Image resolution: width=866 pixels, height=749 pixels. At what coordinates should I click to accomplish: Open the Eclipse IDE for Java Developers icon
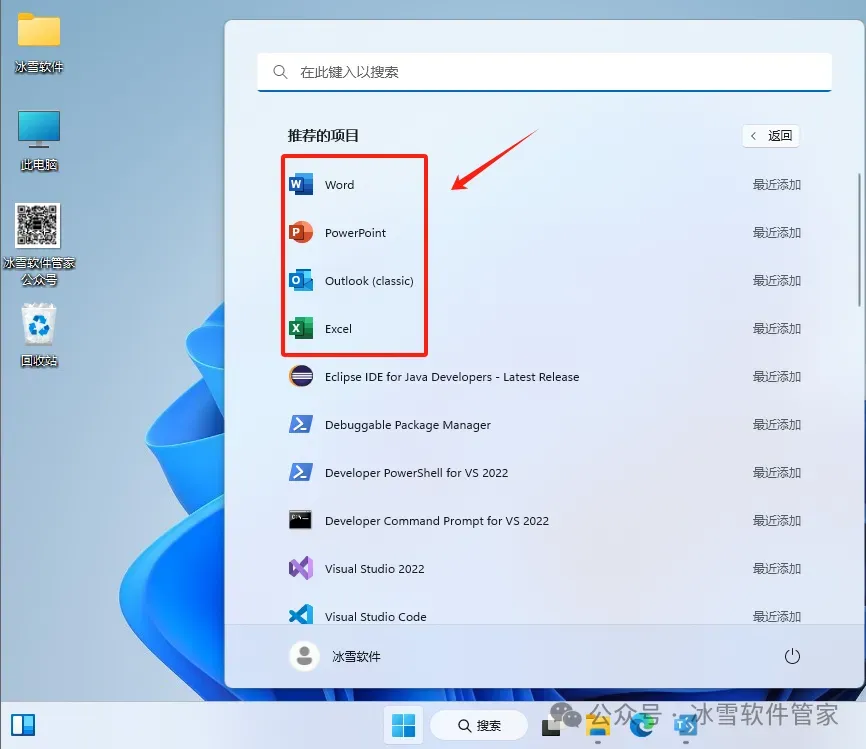click(301, 377)
